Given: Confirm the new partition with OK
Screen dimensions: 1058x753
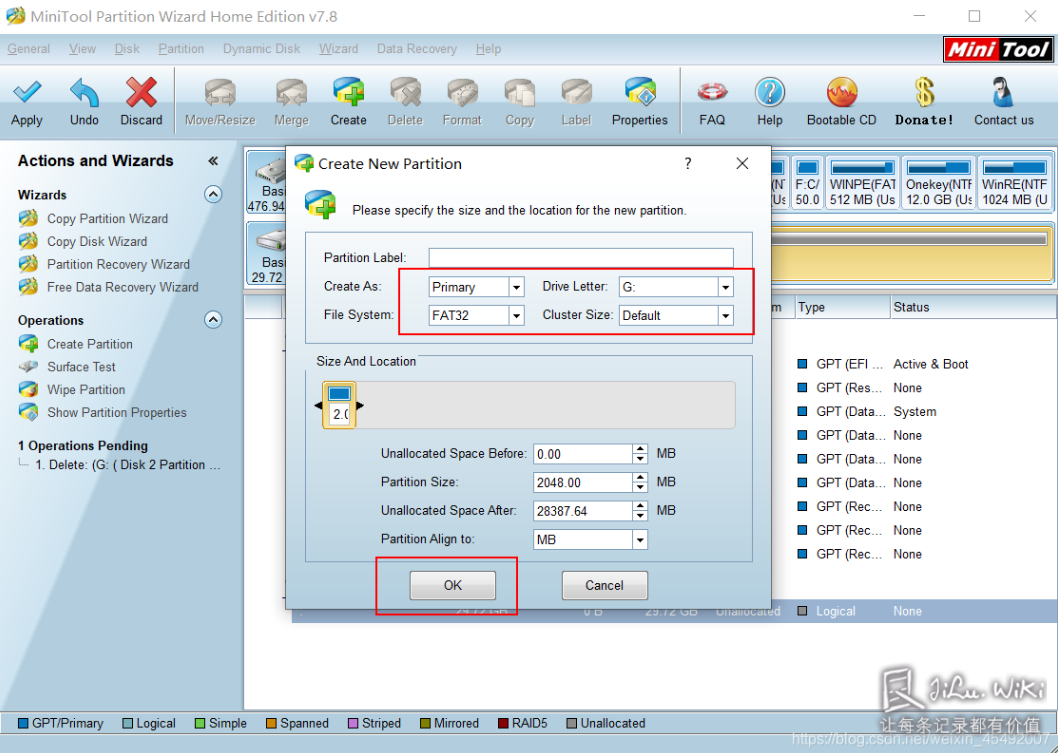Looking at the screenshot, I should pyautogui.click(x=453, y=585).
